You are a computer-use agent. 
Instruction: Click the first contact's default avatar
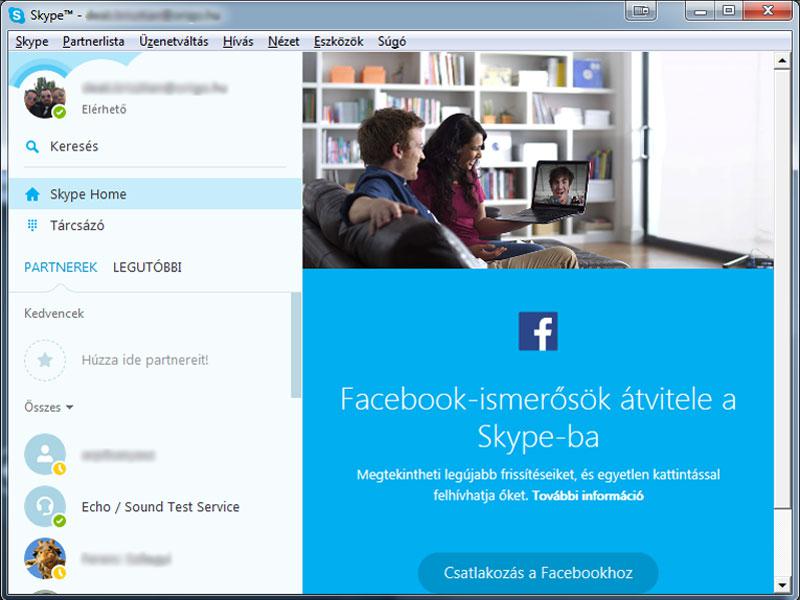coord(45,454)
